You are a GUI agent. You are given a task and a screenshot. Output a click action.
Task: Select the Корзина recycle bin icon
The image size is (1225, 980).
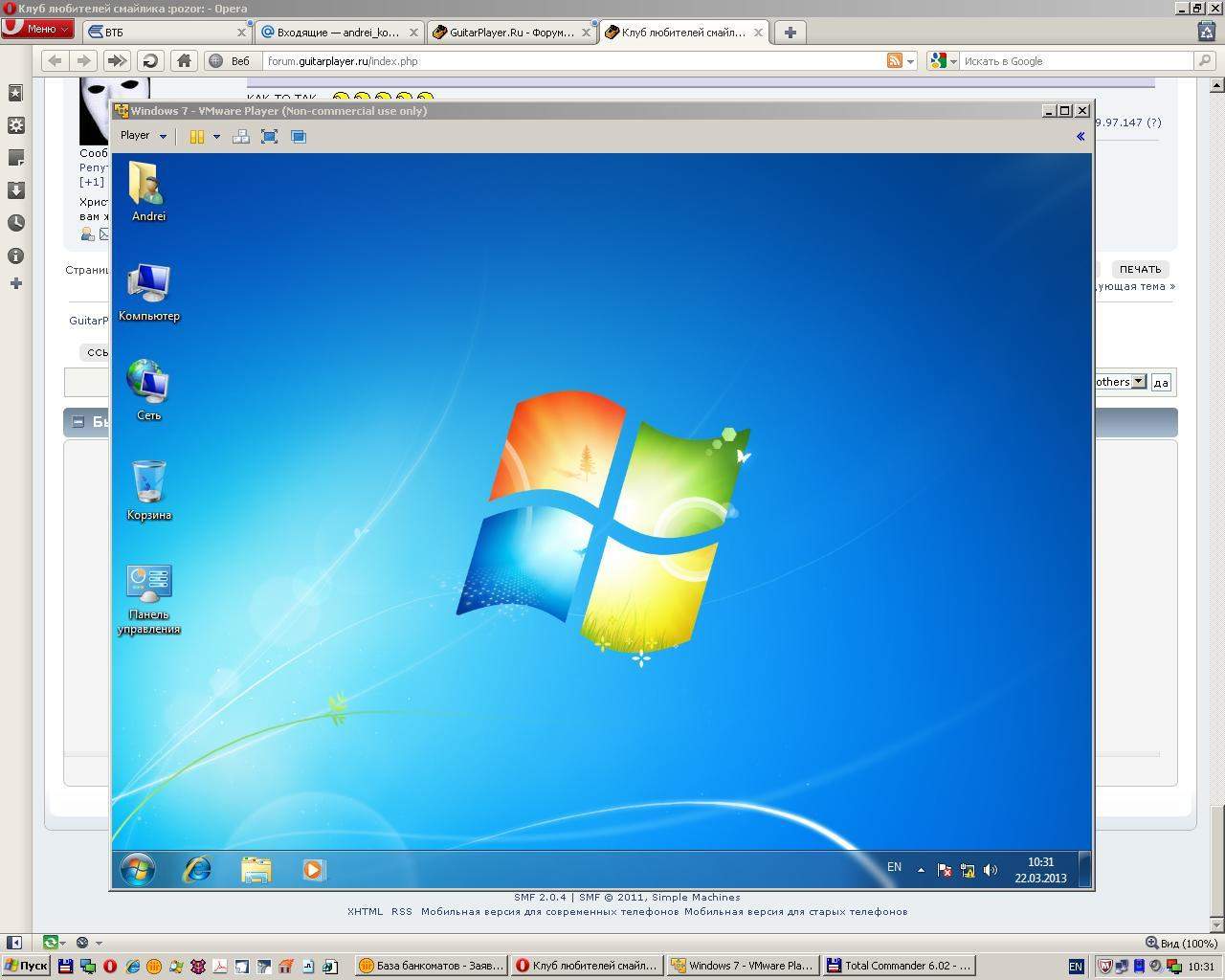coord(148,490)
